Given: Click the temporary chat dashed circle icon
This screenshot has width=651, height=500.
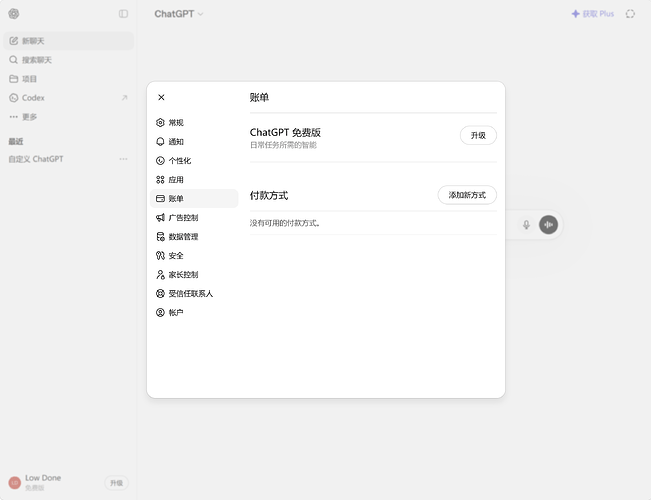Looking at the screenshot, I should click(630, 14).
